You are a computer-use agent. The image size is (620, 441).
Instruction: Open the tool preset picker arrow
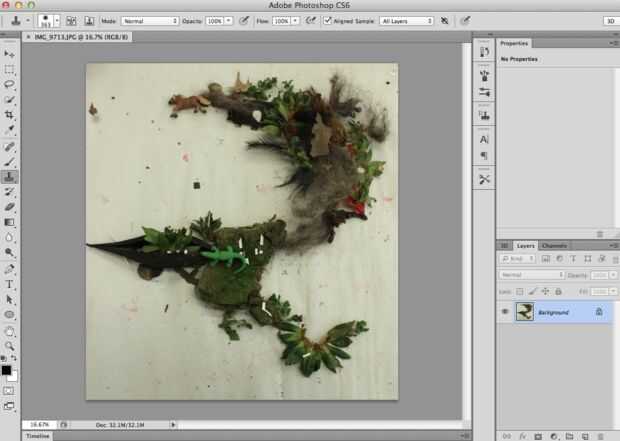tap(28, 21)
